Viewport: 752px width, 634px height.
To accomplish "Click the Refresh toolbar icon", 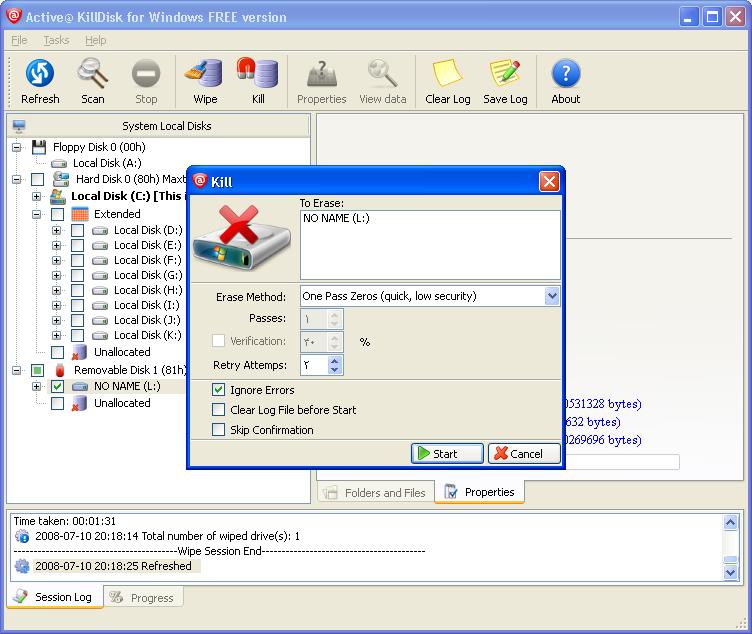I will (x=40, y=73).
